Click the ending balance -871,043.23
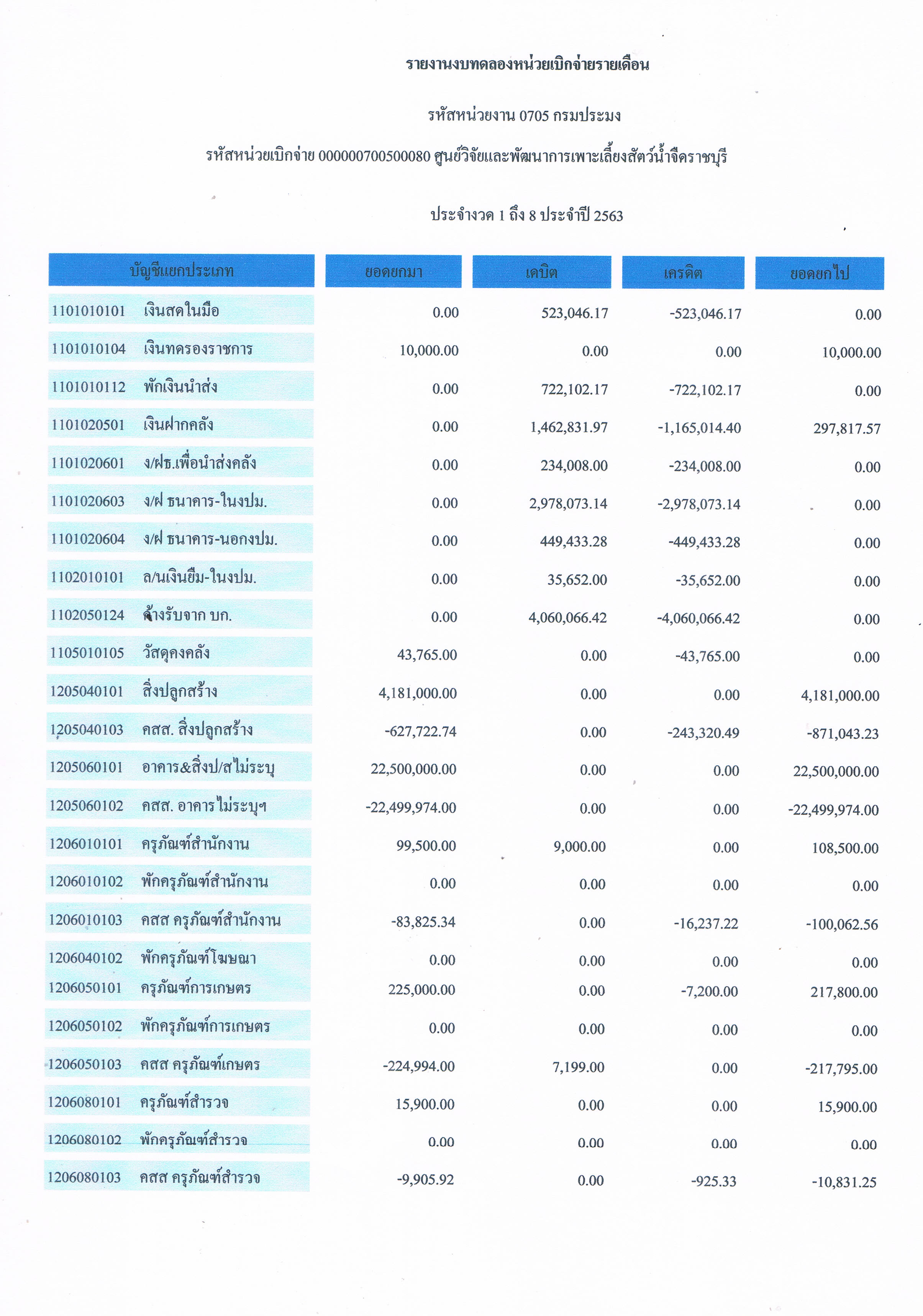923x1316 pixels. click(x=842, y=734)
